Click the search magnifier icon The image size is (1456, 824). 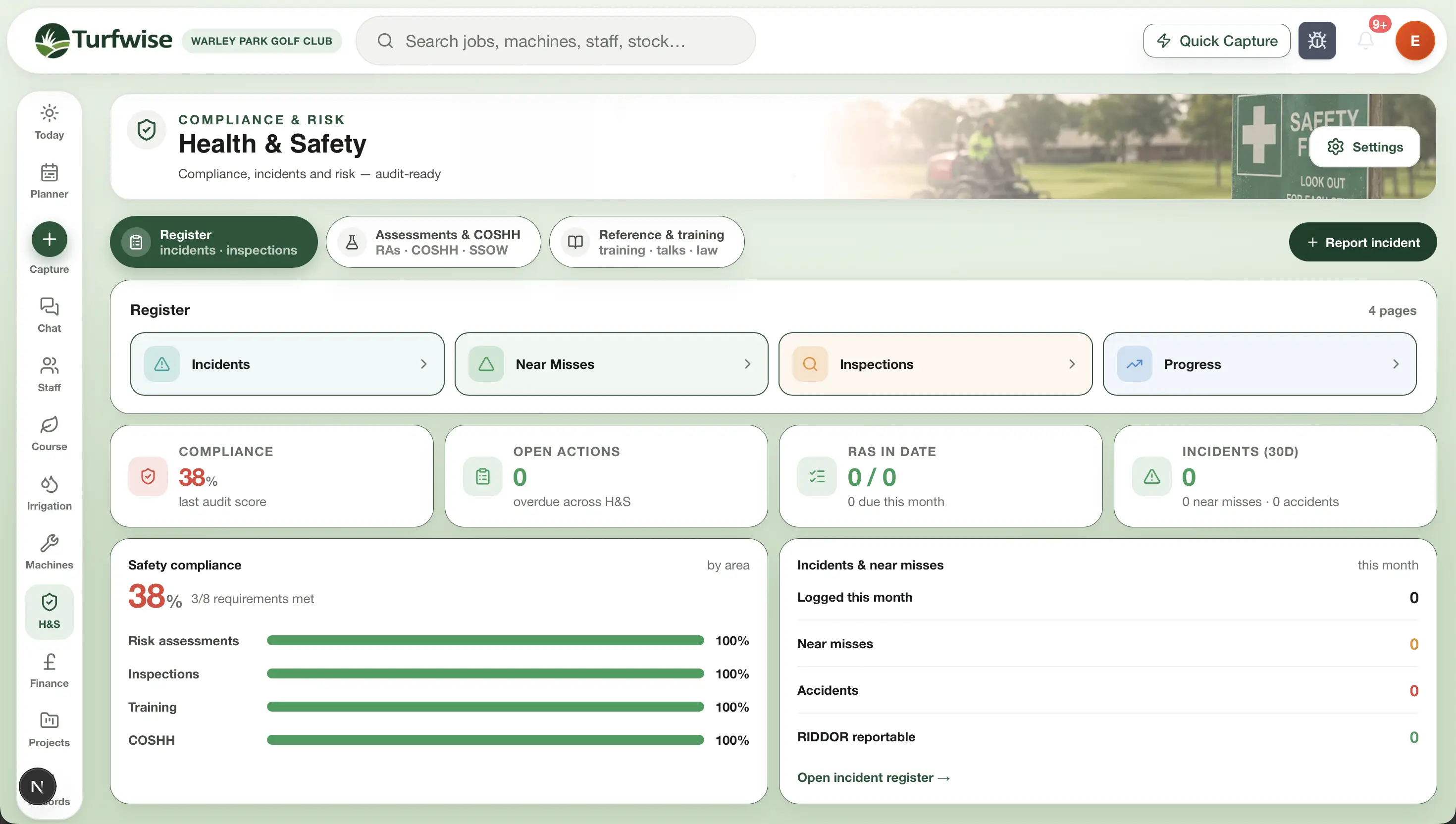tap(385, 41)
